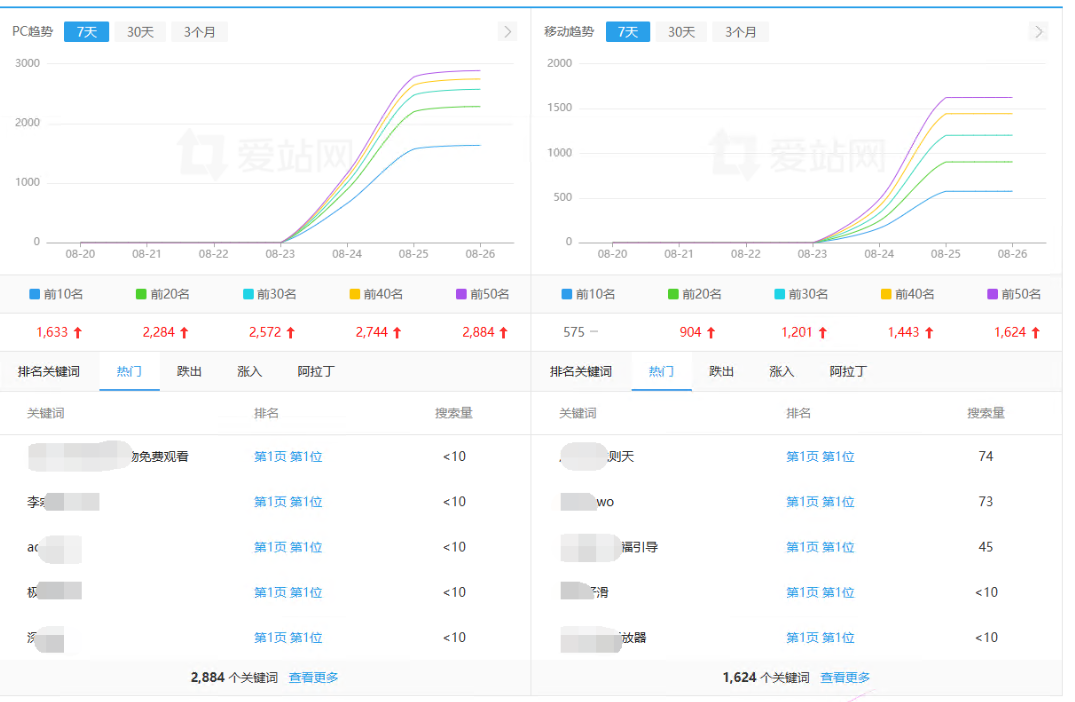The width and height of the screenshot is (1075, 702).
Task: Click the red up arrow beside 2,884
Action: tap(503, 332)
